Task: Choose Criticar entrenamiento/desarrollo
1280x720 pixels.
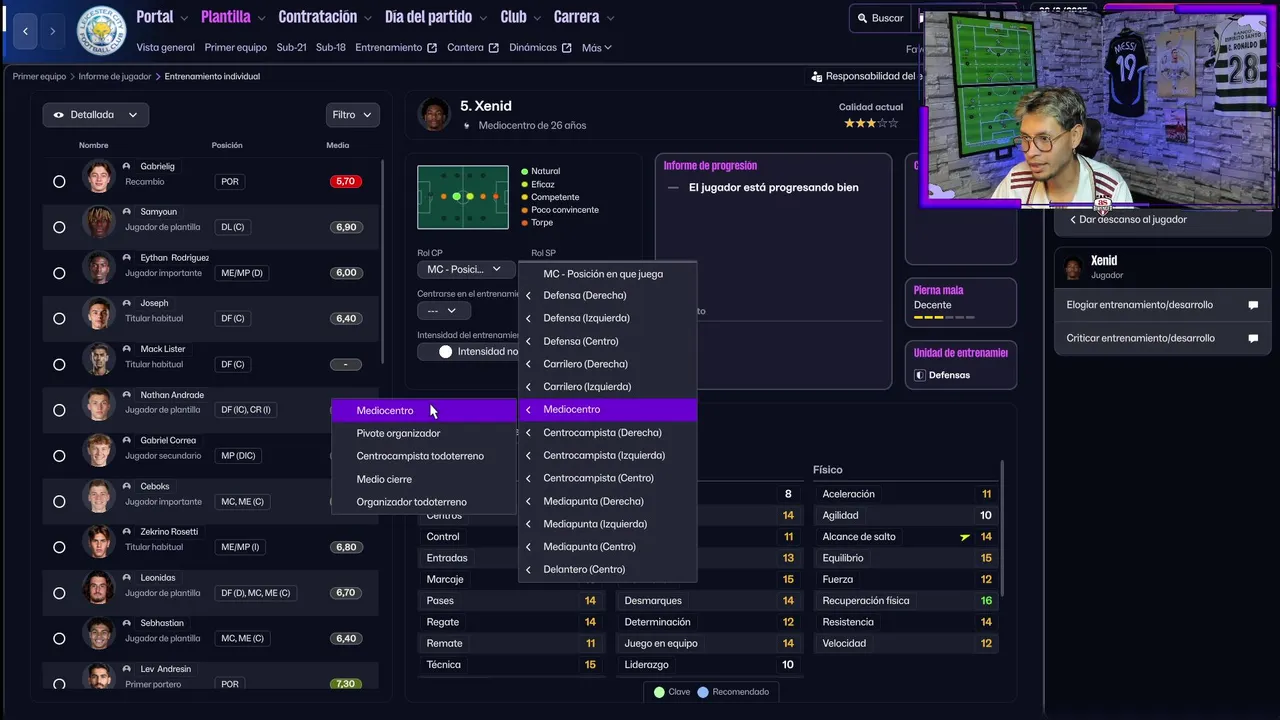Action: click(1162, 338)
